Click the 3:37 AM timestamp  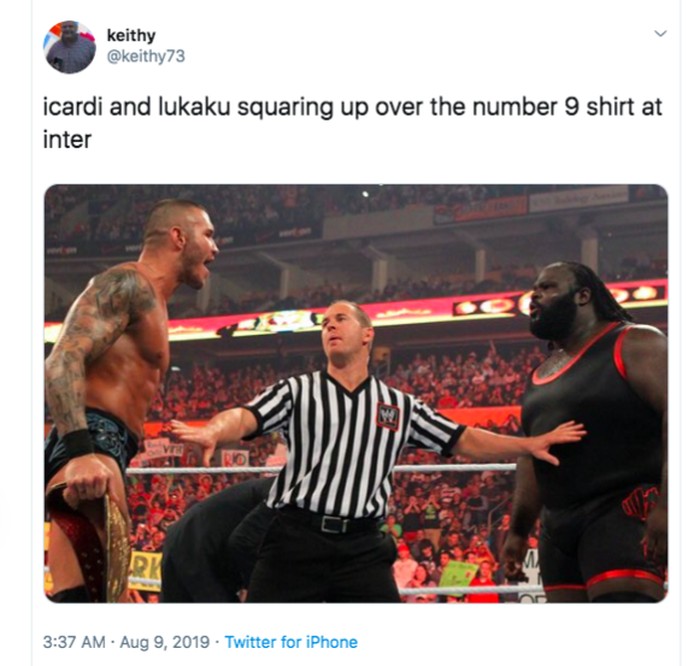pyautogui.click(x=74, y=642)
